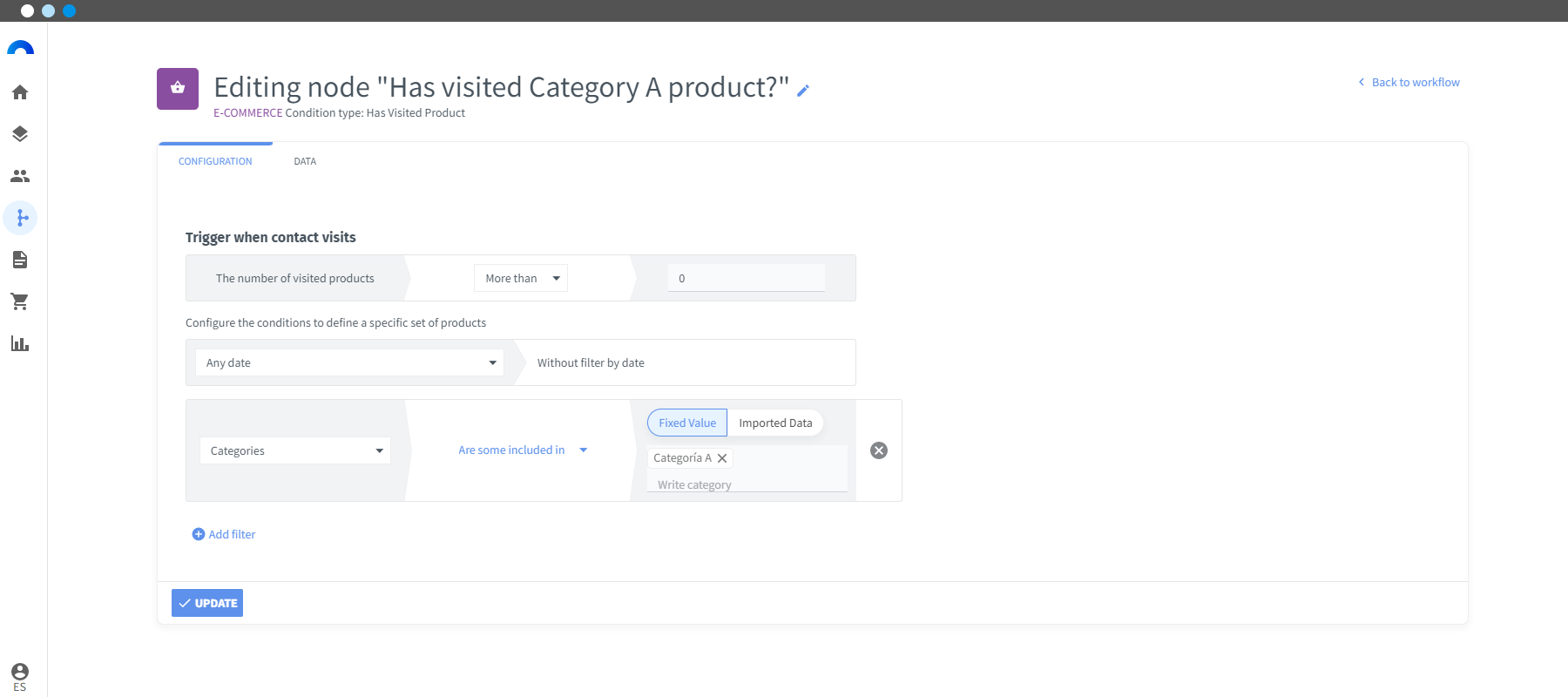The height and width of the screenshot is (697, 1568).
Task: Open the bar chart analytics icon
Action: pos(20,343)
